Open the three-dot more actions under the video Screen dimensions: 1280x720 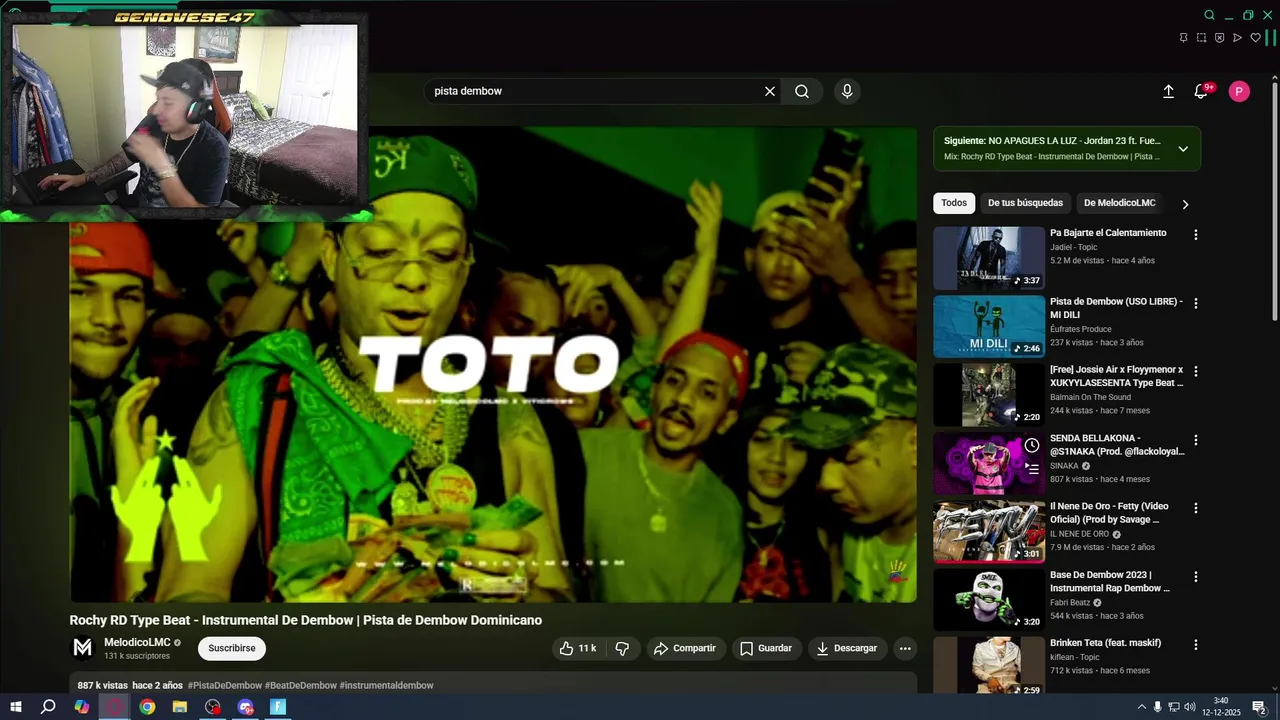(x=905, y=648)
